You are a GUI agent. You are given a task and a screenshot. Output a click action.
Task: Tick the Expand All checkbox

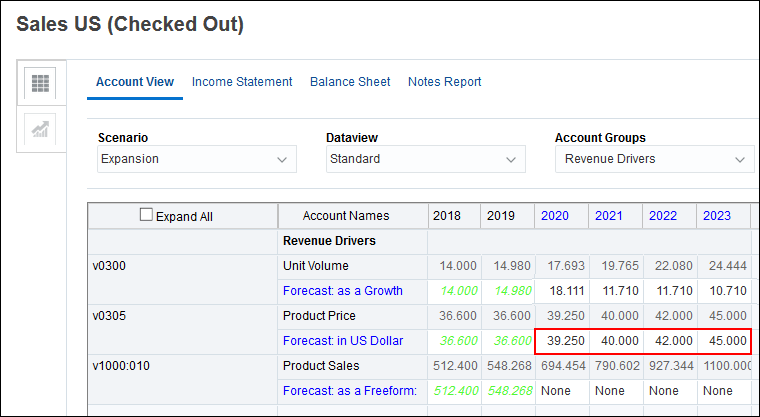tap(146, 215)
